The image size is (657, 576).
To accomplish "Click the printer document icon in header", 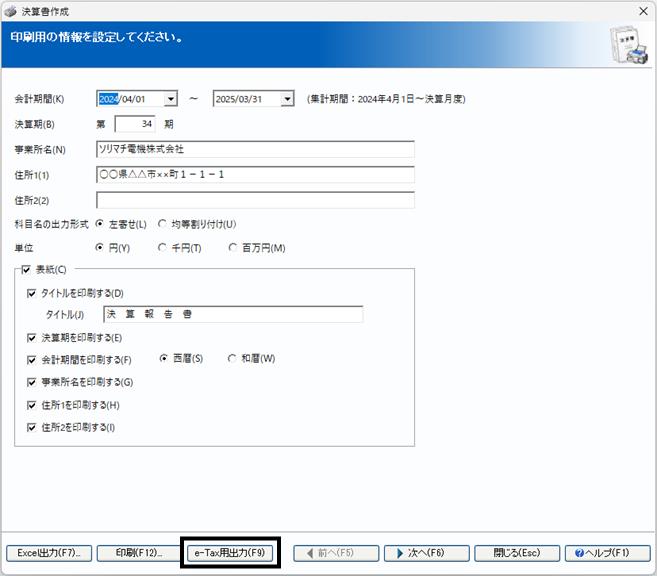I will 630,45.
